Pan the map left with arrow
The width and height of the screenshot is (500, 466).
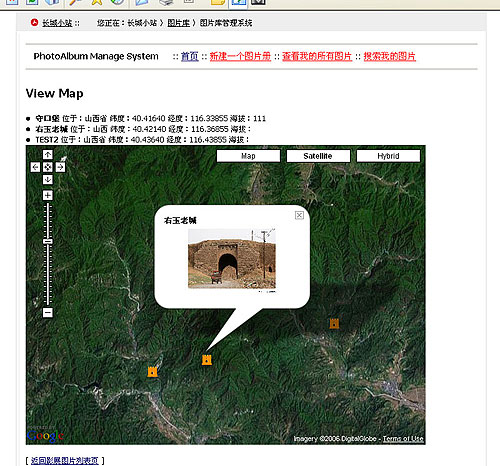click(35, 167)
